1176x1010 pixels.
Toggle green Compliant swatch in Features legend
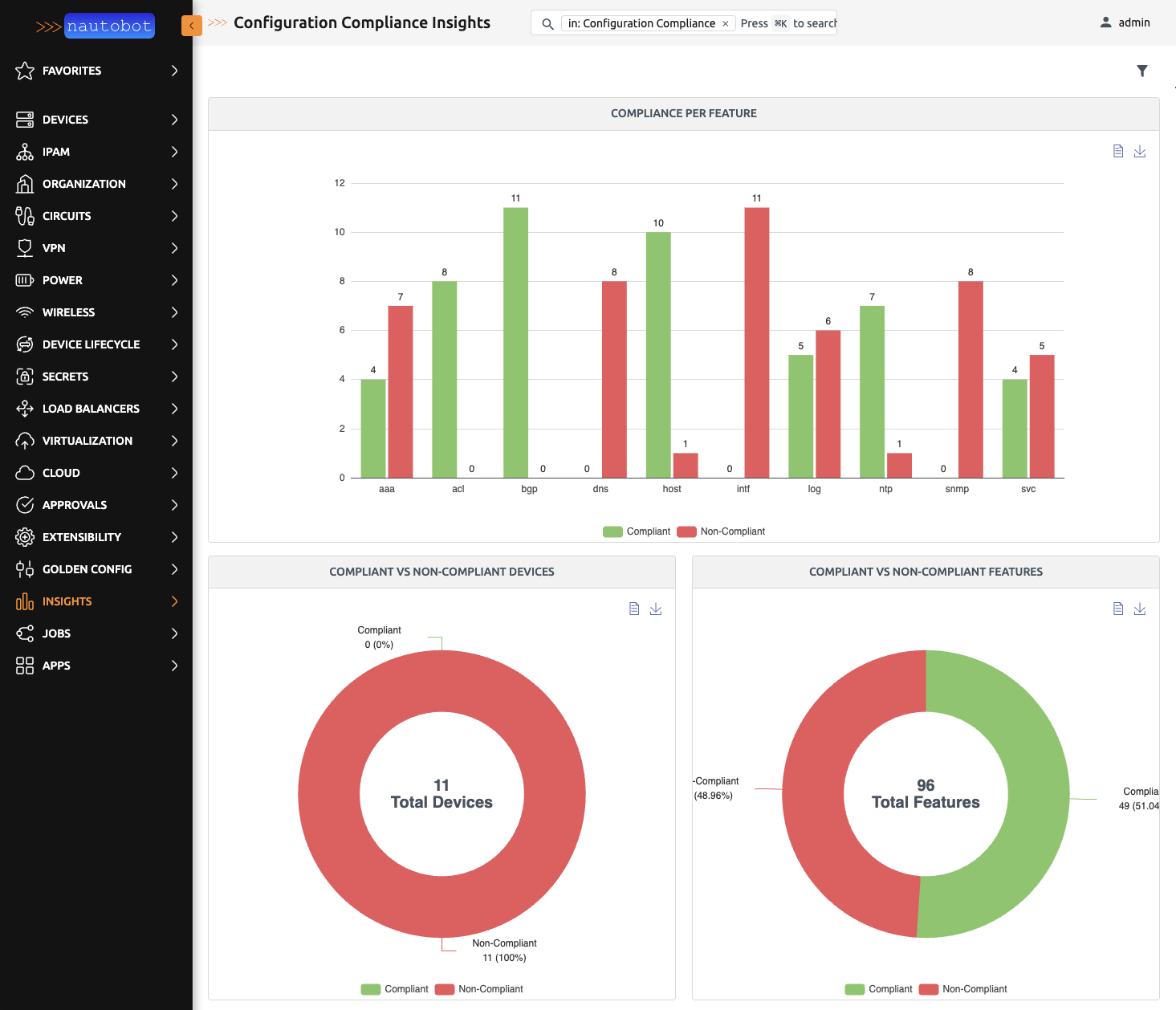tap(855, 989)
